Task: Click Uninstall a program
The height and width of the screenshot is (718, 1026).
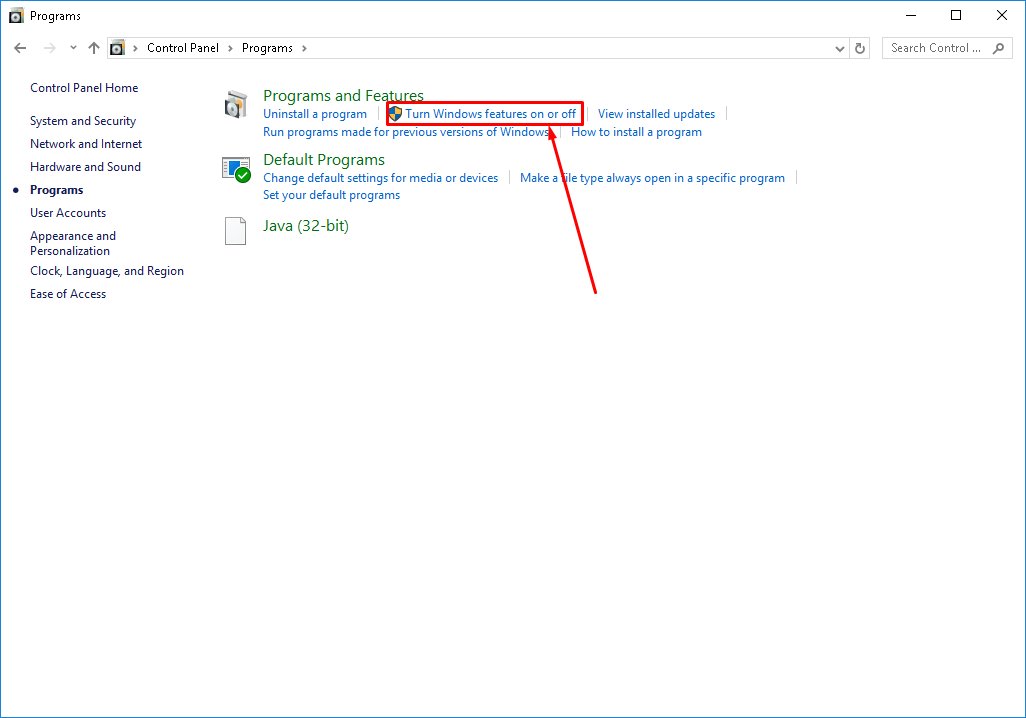Action: 315,114
